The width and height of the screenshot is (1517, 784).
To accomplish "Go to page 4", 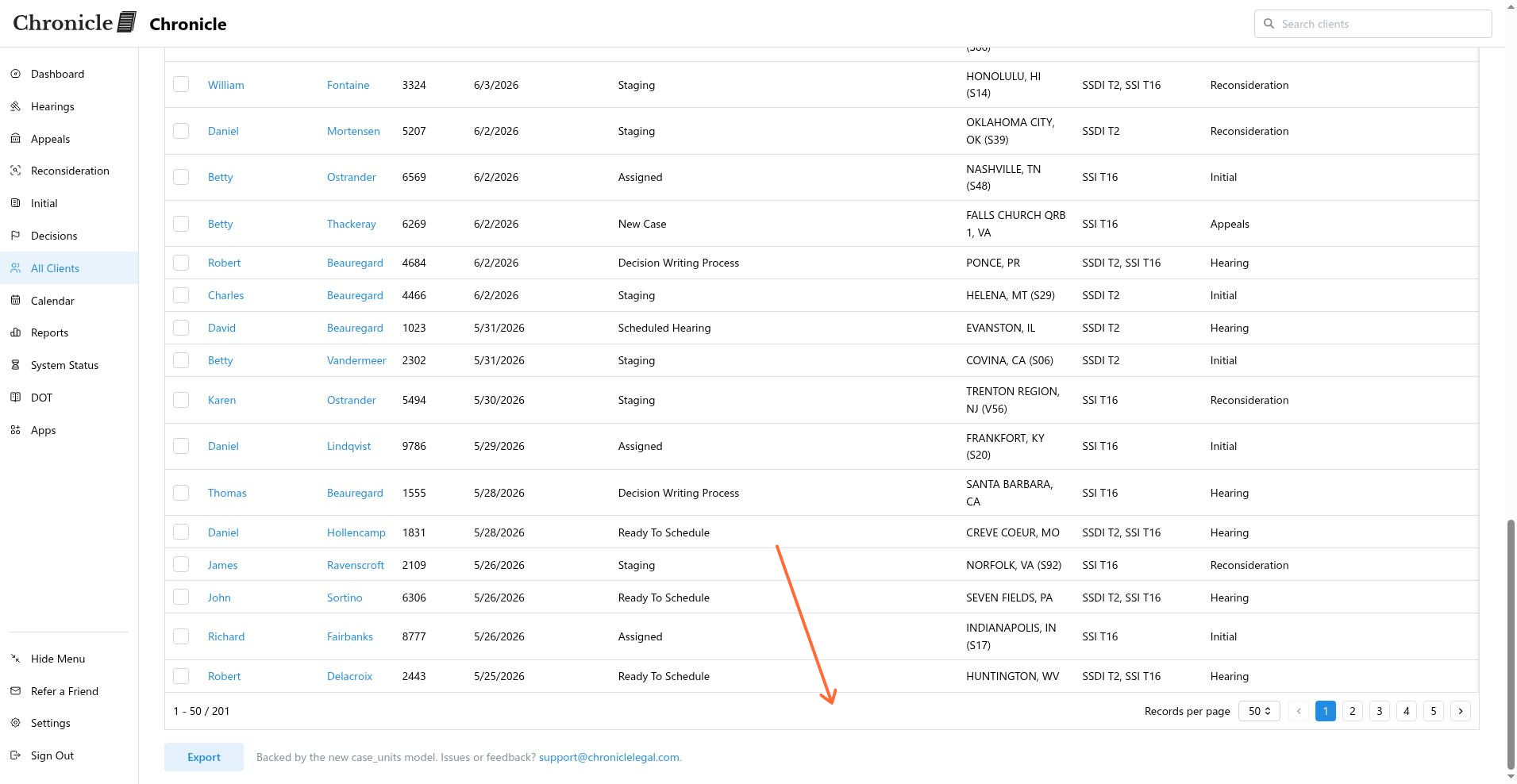I will tap(1407, 711).
